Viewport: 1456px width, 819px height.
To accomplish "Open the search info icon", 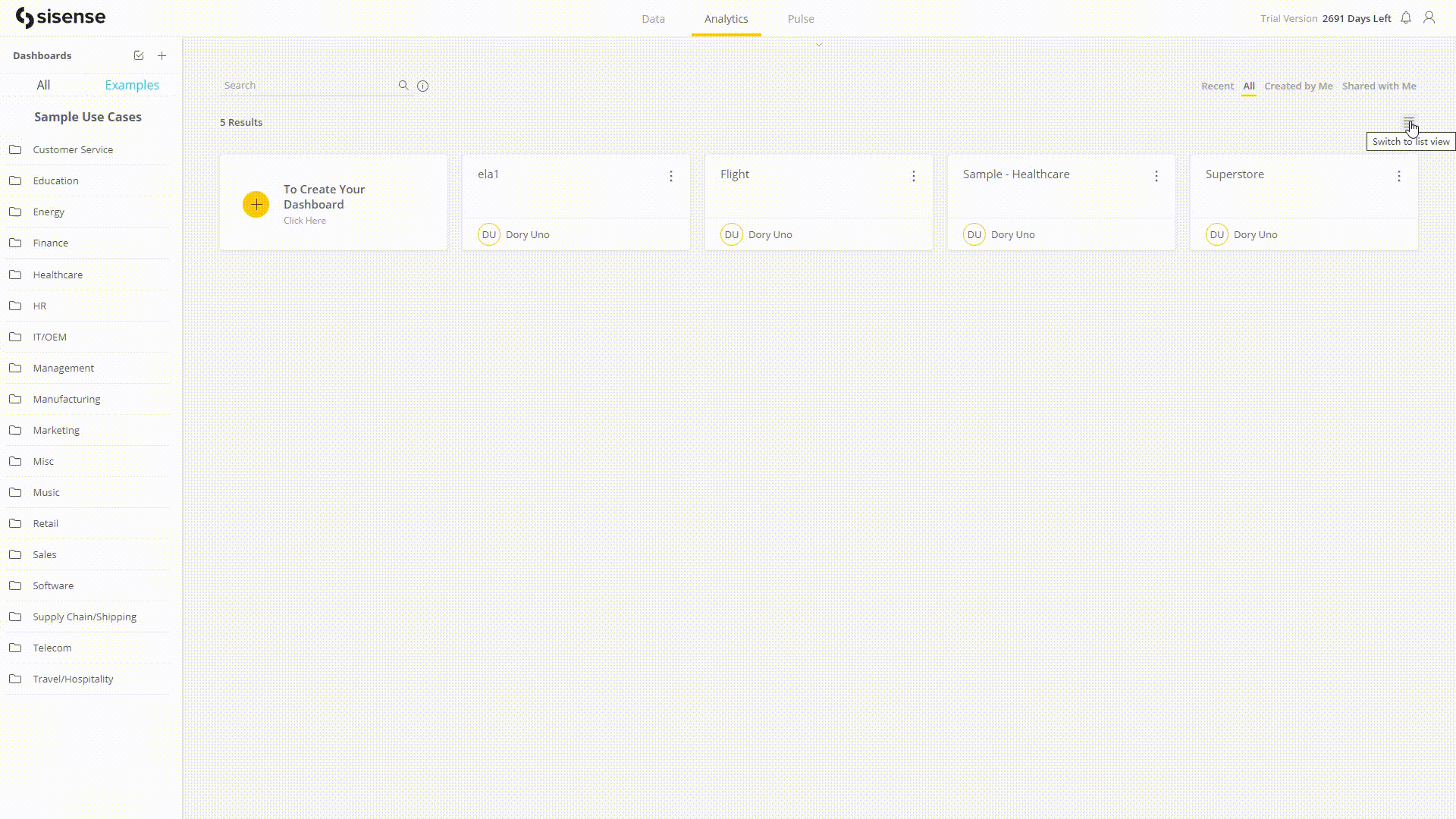I will [423, 86].
